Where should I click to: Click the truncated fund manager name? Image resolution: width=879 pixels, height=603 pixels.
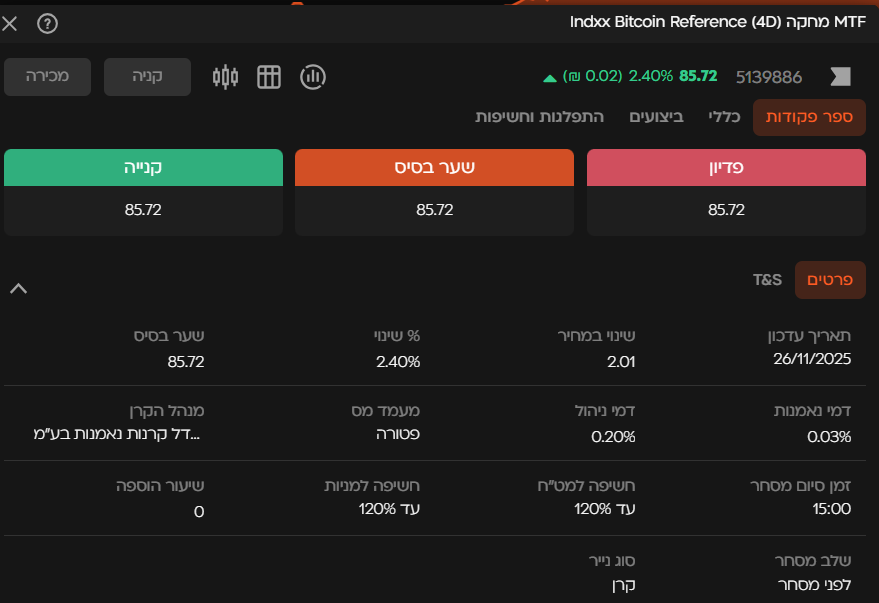pyautogui.click(x=118, y=435)
